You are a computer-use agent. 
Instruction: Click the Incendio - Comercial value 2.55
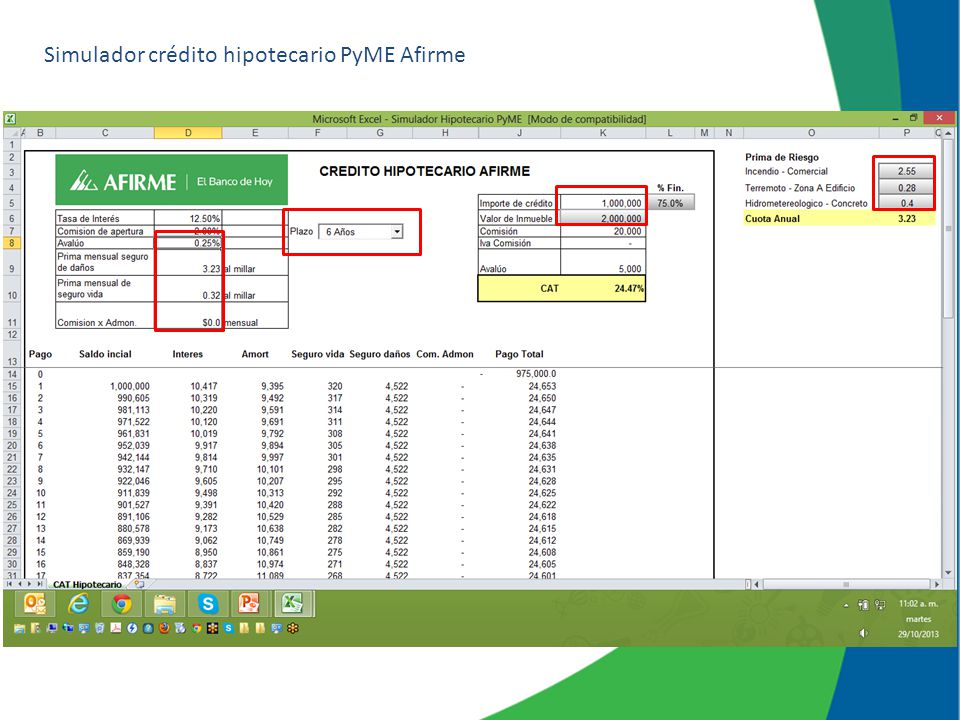click(907, 171)
